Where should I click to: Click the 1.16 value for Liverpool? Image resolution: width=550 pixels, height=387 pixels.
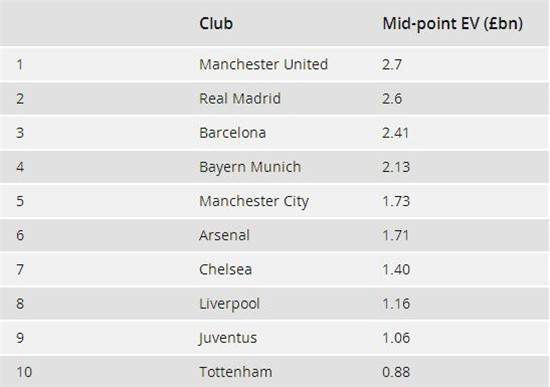(x=396, y=304)
